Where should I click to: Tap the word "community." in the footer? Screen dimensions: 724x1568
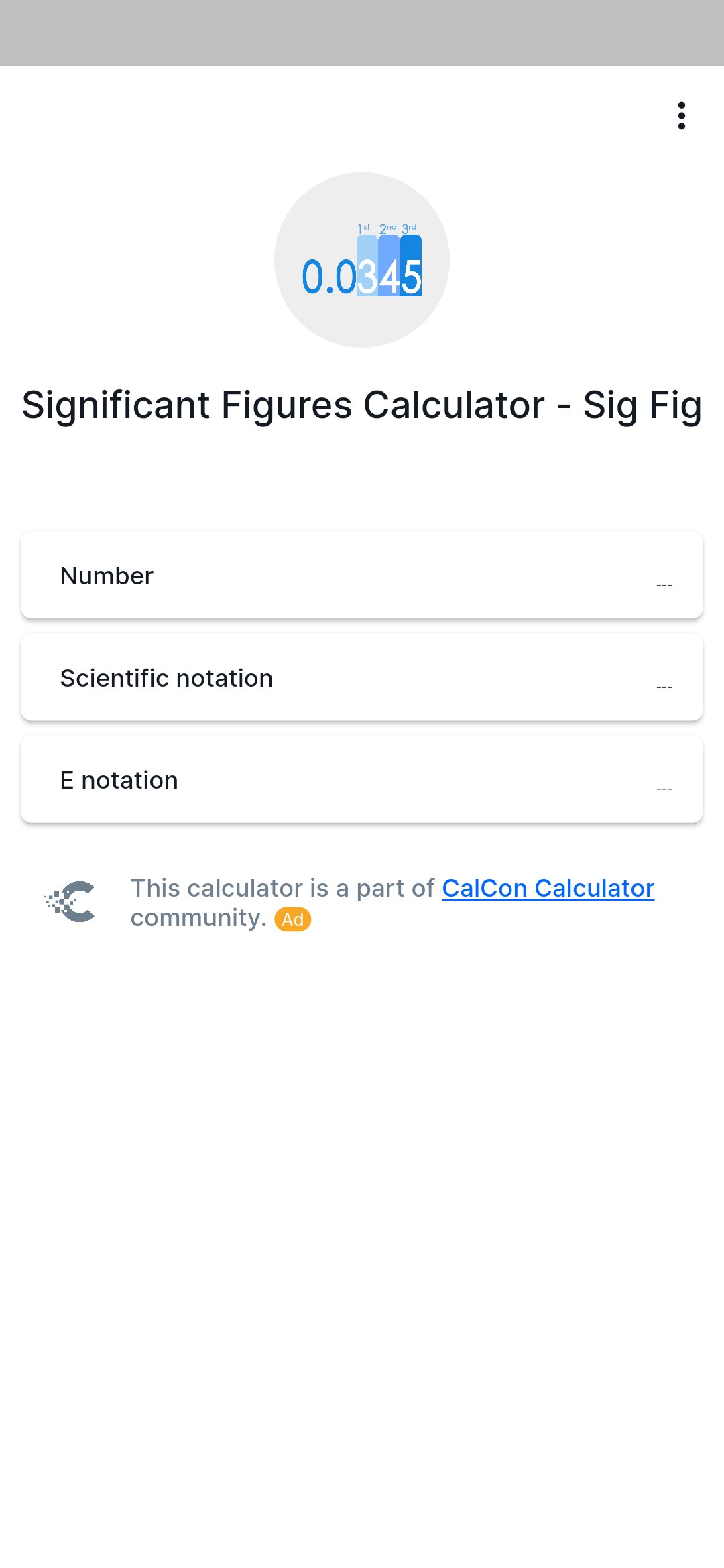[198, 917]
